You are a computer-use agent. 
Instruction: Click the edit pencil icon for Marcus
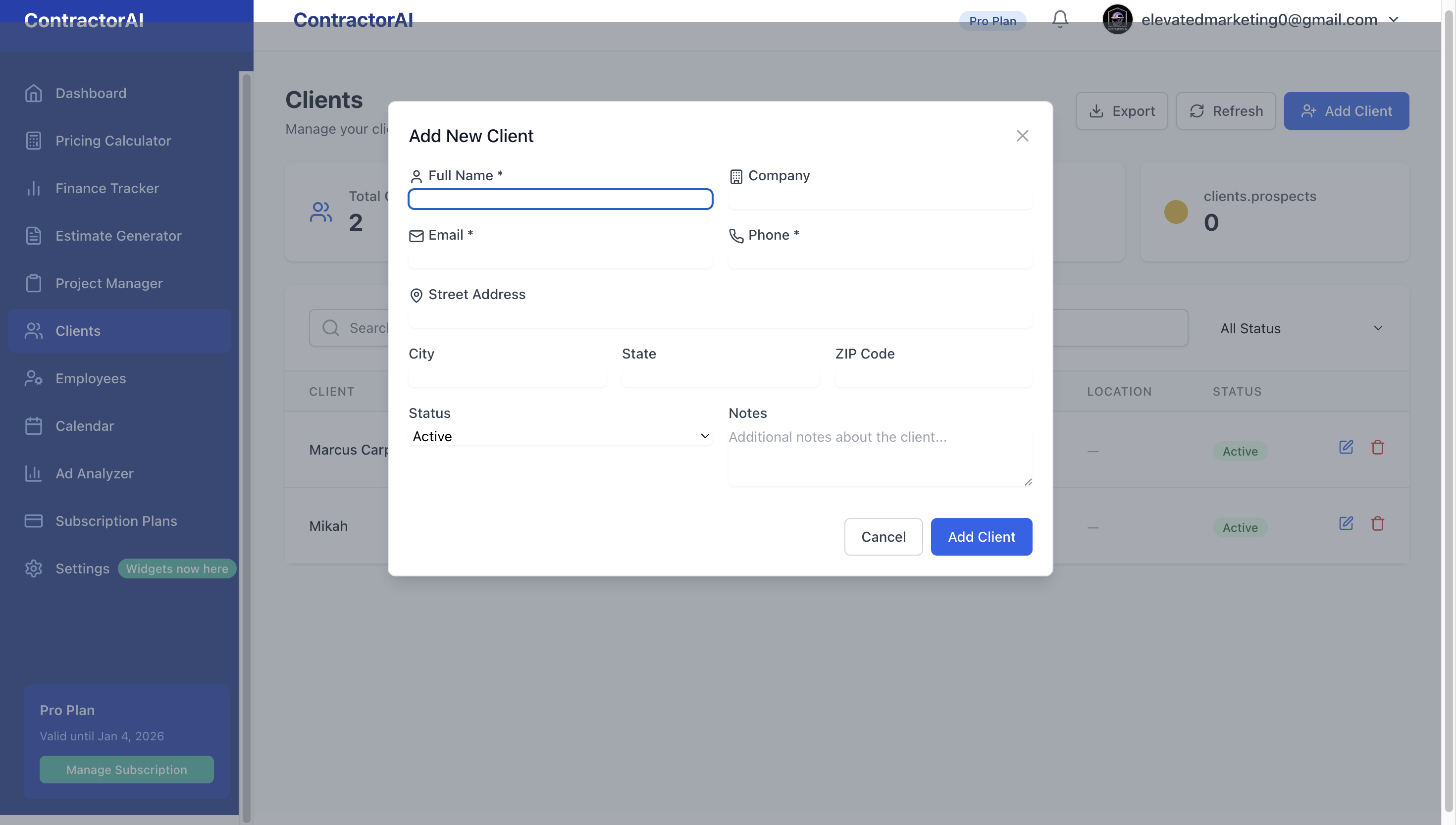1347,447
